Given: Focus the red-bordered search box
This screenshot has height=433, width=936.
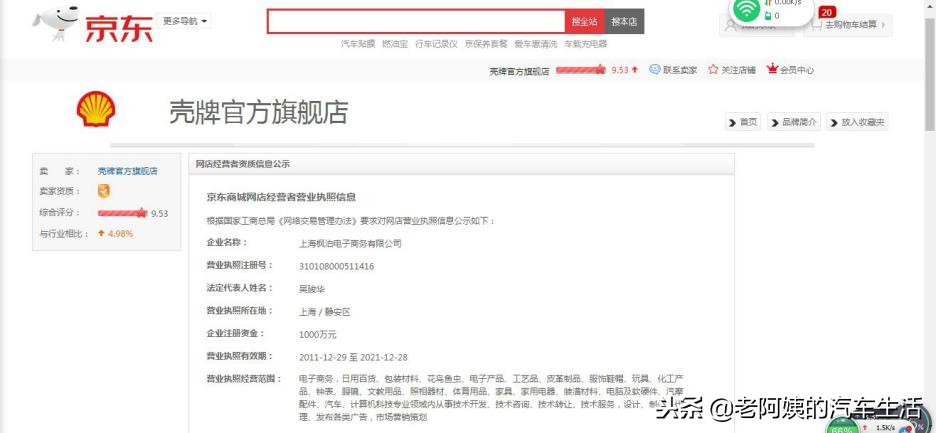Looking at the screenshot, I should [x=416, y=22].
